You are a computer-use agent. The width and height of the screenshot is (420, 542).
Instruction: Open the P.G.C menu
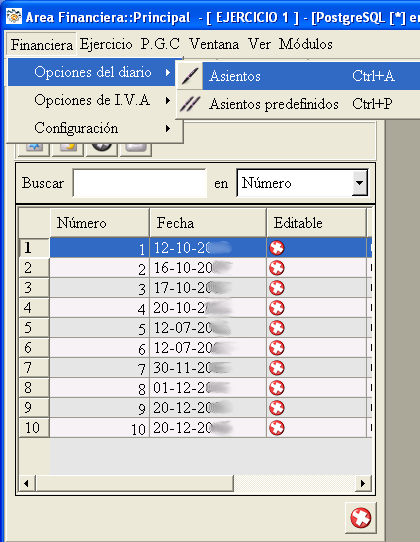160,44
